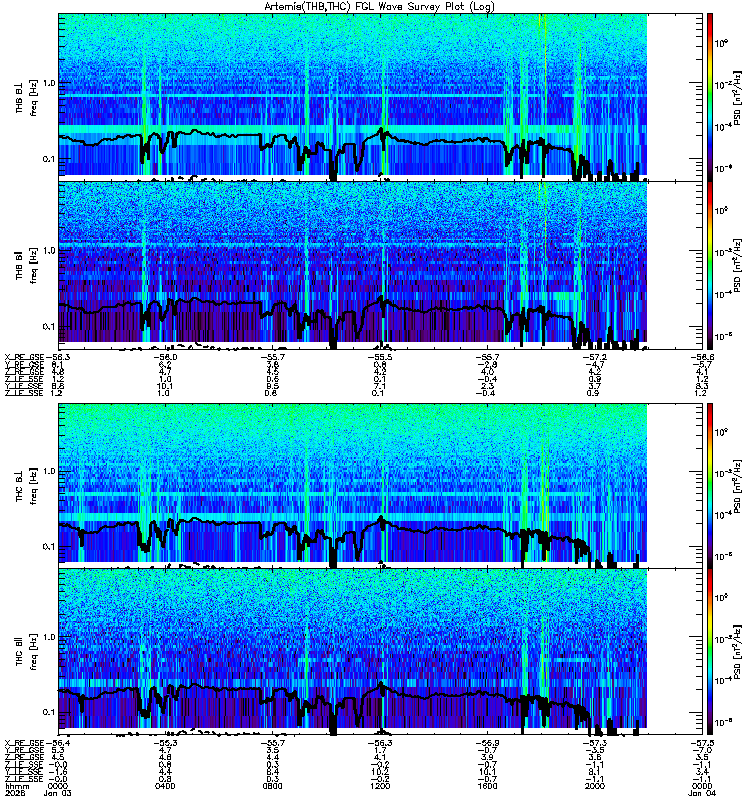Click the THC B-perpendicular panel color bar
The height and width of the screenshot is (800, 750).
[x=710, y=485]
